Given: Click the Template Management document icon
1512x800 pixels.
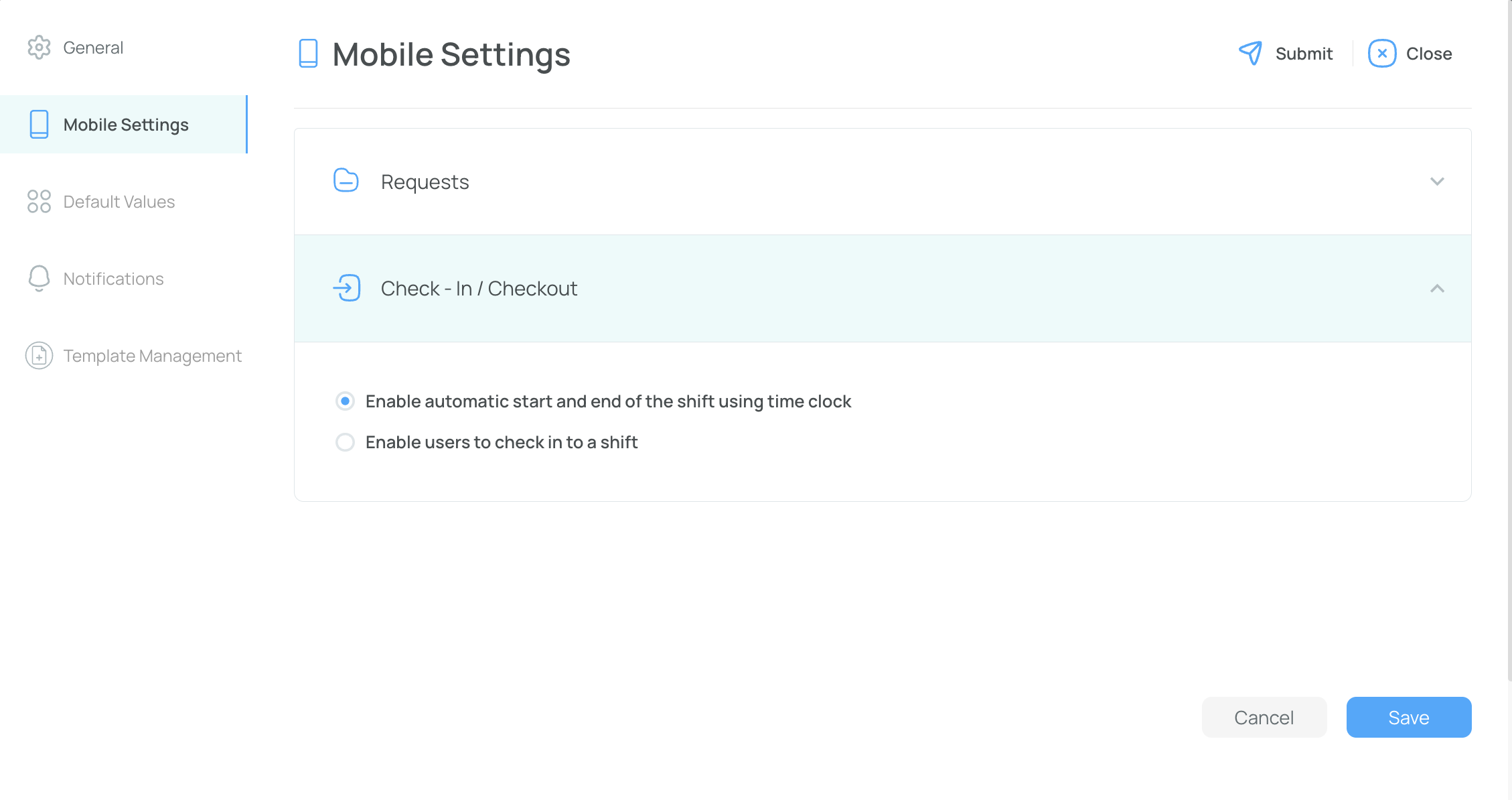Looking at the screenshot, I should (x=39, y=356).
